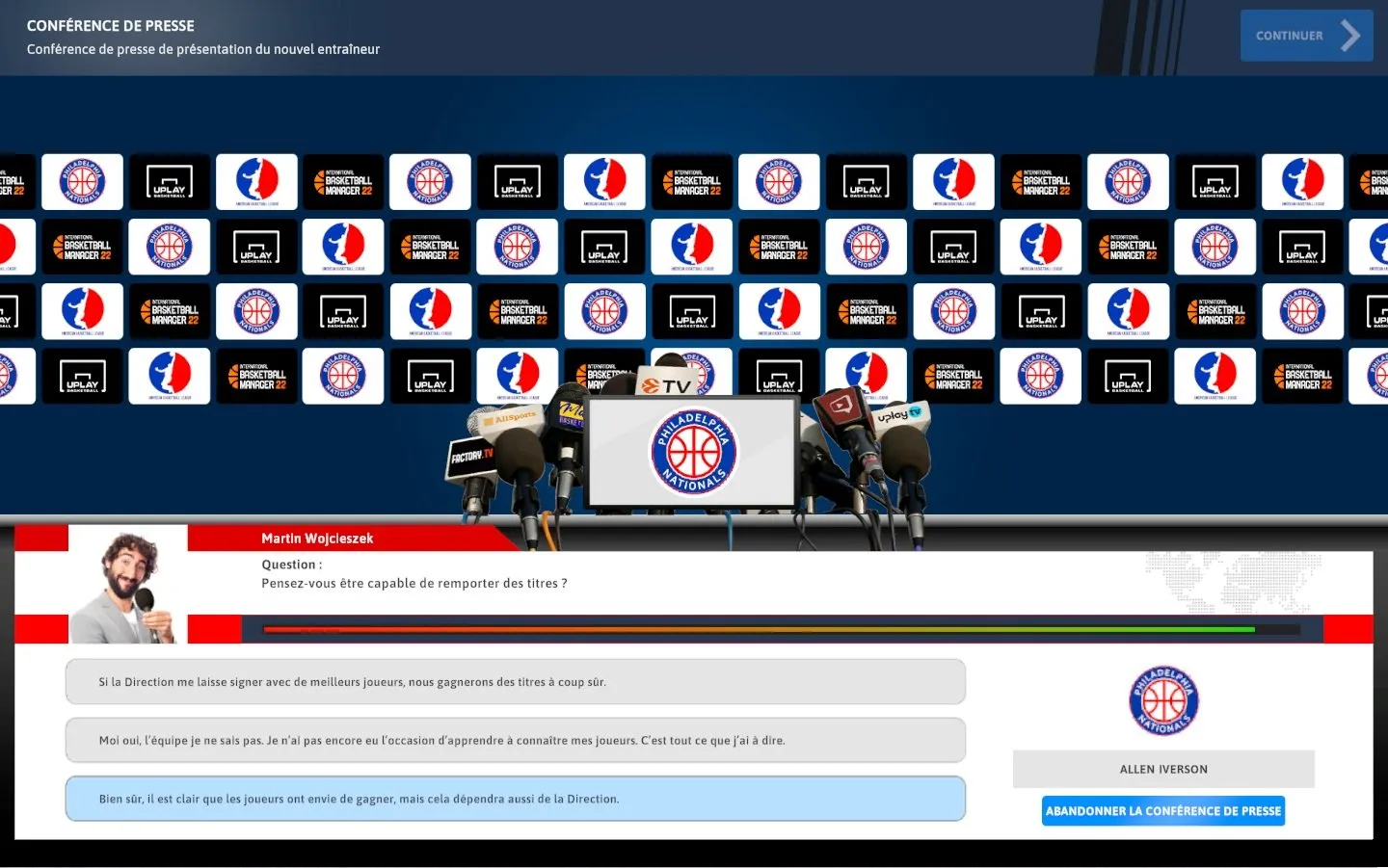Click the red video-camera microphone
The image size is (1388, 868).
841,410
